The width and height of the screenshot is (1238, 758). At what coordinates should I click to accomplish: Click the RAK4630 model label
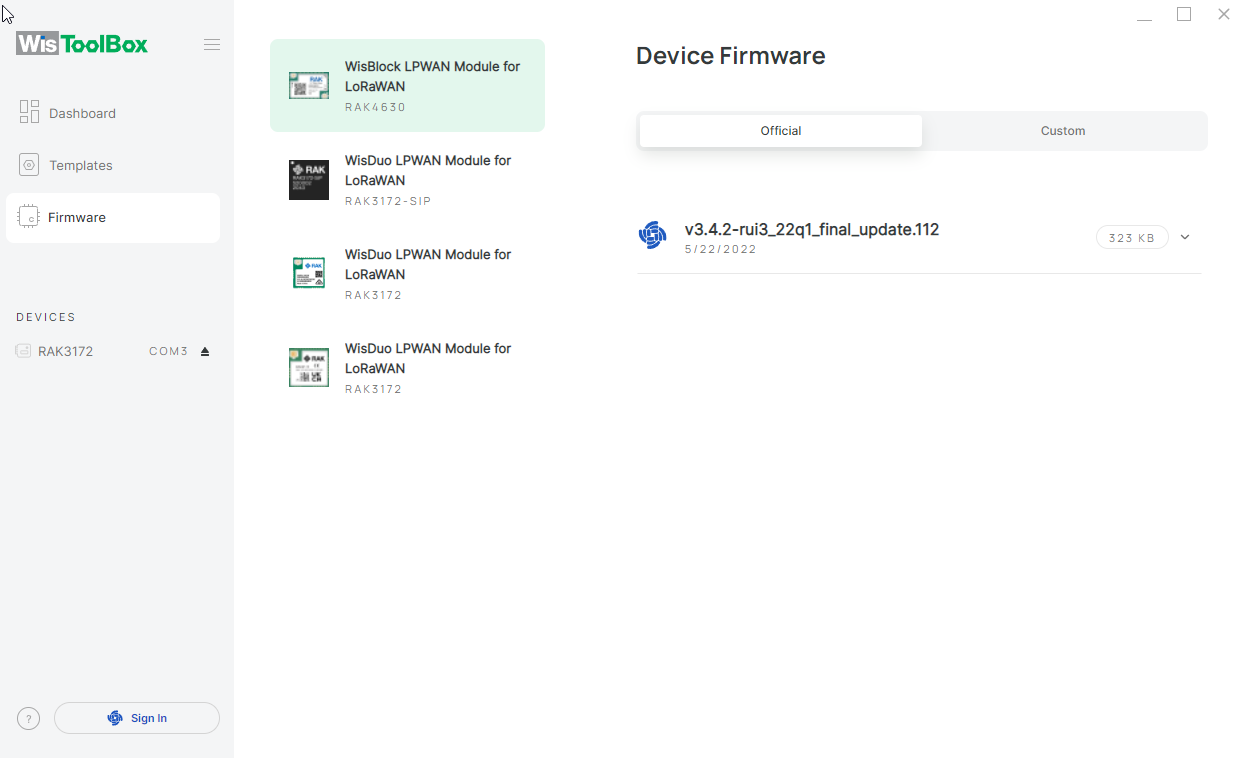[375, 107]
